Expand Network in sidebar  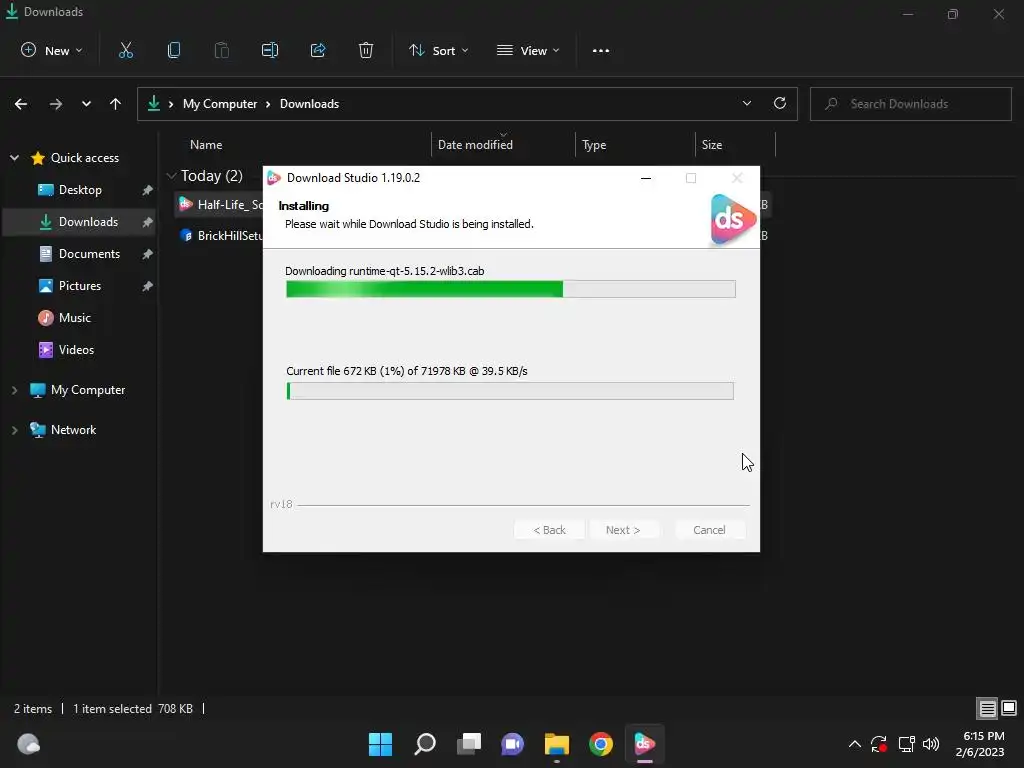tap(14, 430)
